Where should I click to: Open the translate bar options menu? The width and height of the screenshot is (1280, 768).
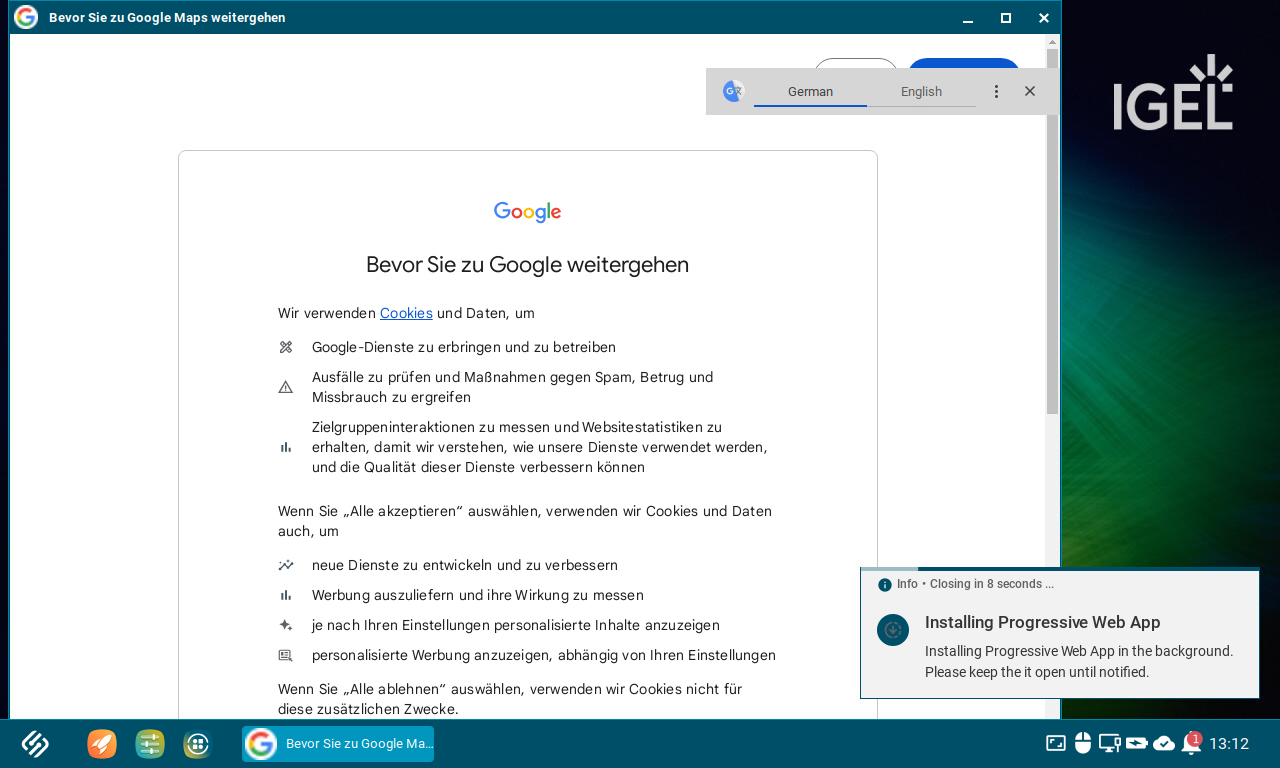point(996,92)
